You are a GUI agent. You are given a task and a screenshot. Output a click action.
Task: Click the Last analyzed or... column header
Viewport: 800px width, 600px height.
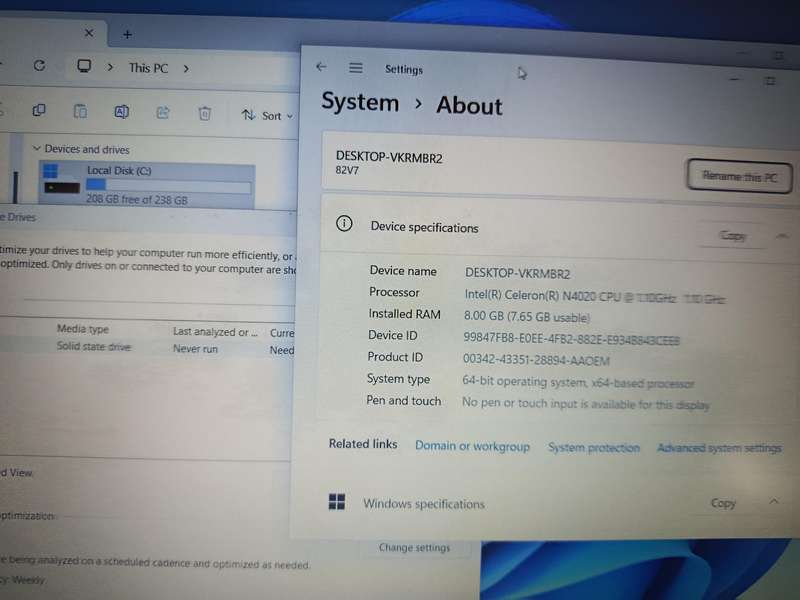click(215, 332)
